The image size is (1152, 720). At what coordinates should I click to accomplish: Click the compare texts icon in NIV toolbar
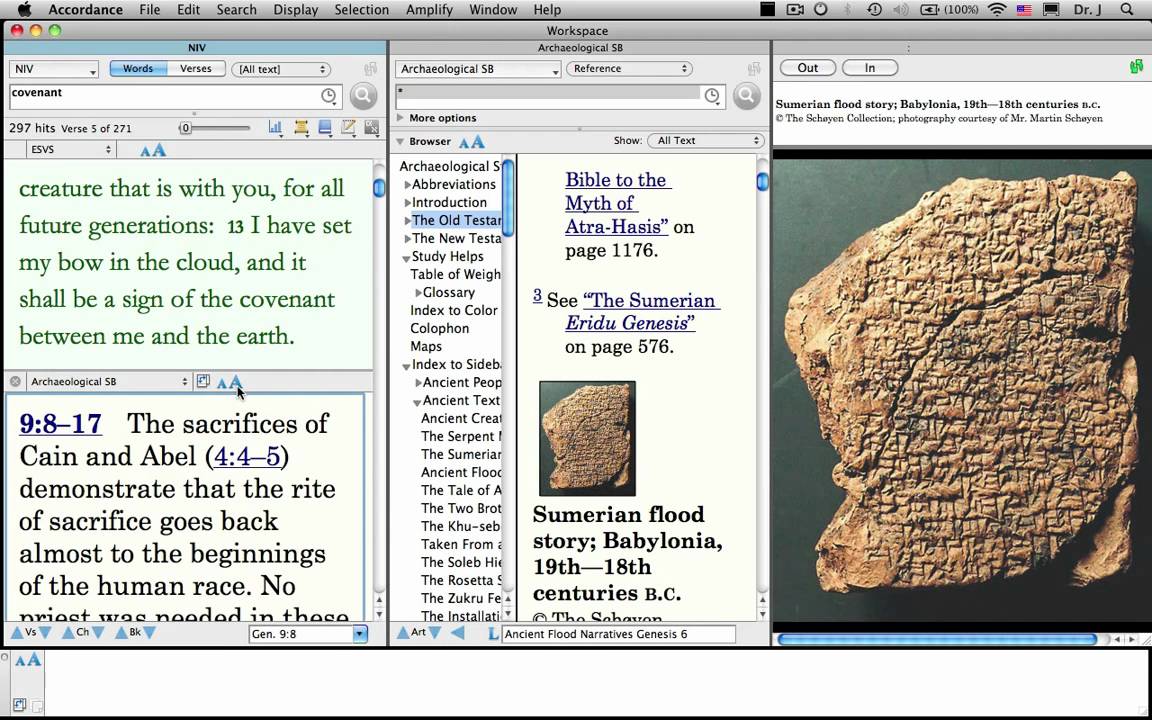372,128
